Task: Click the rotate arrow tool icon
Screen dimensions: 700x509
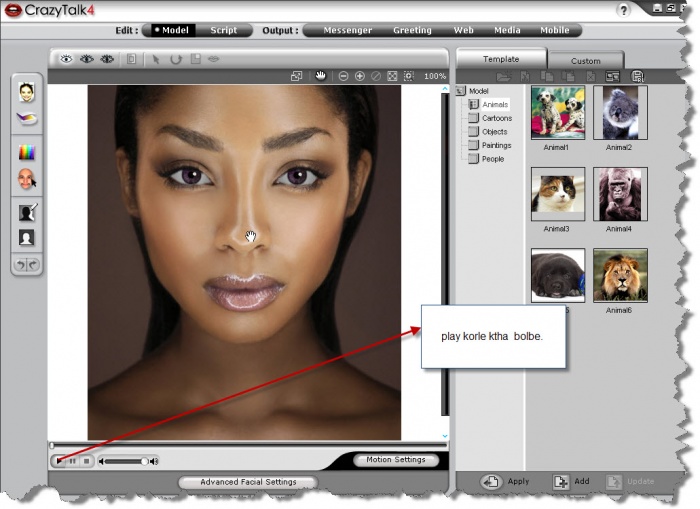Action: (x=176, y=59)
